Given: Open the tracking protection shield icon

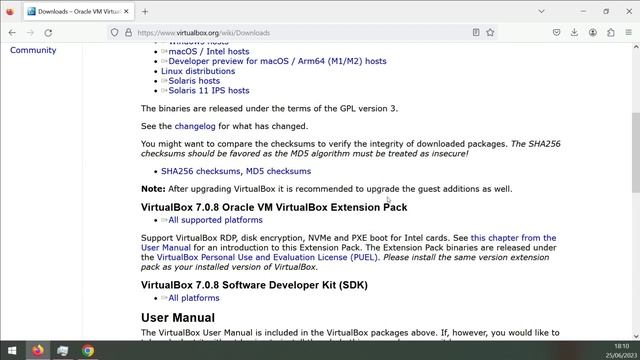Looking at the screenshot, I should pos(114,33).
